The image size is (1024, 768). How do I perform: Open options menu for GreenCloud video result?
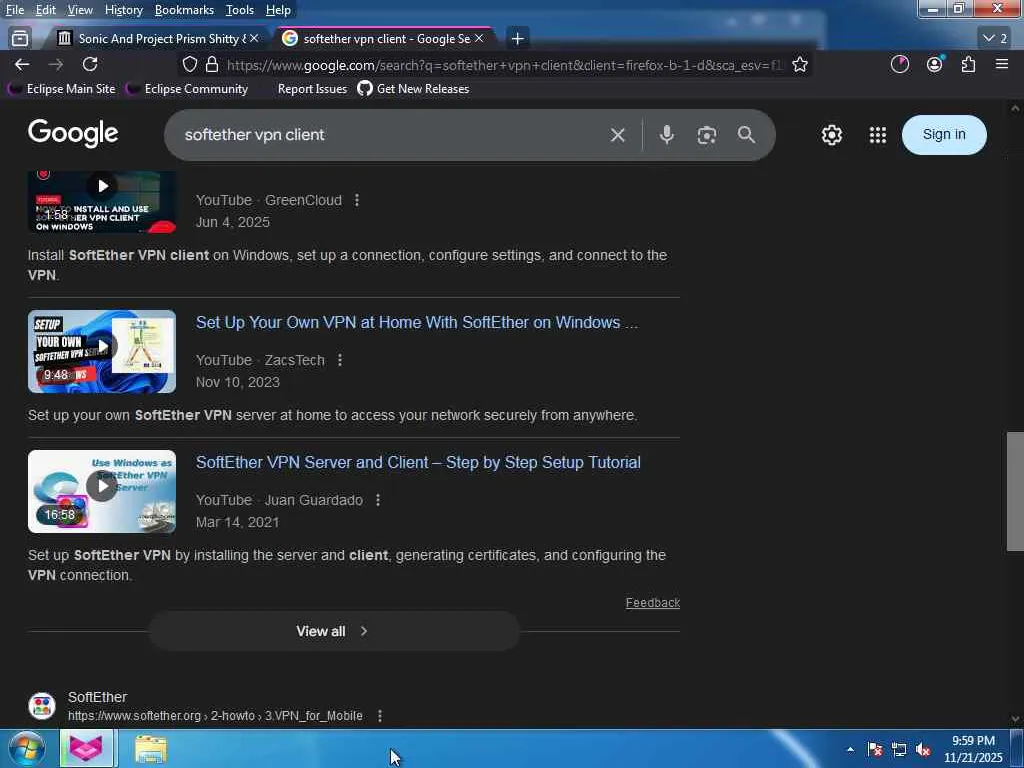coord(357,200)
